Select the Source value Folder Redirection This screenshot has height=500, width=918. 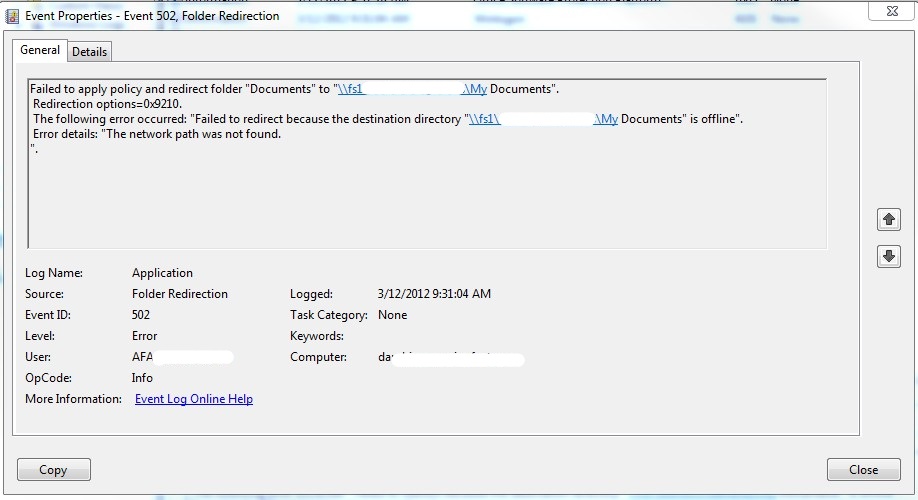coord(180,294)
